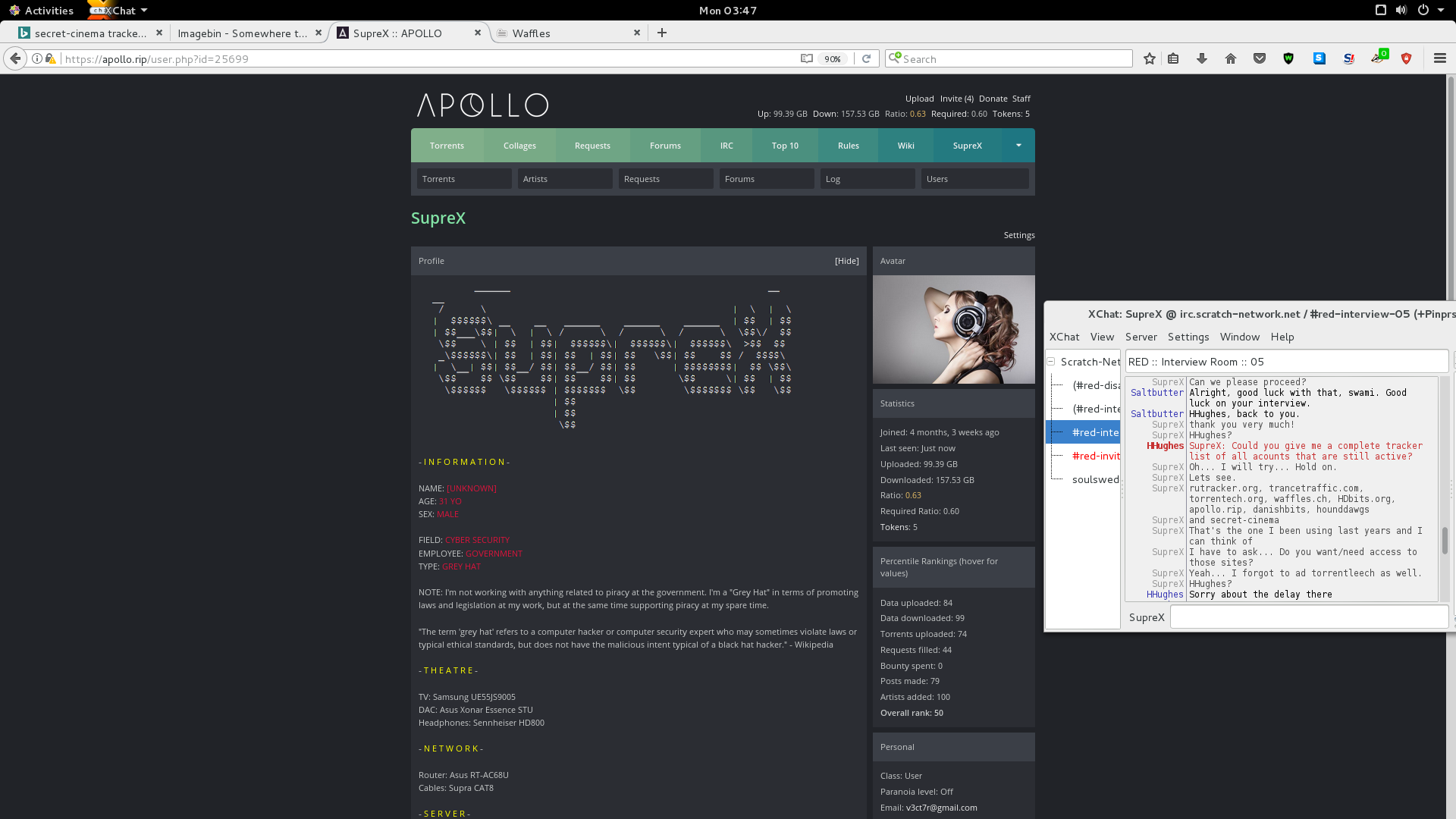
Task: Open the window list icon in top bar
Action: 1381,10
